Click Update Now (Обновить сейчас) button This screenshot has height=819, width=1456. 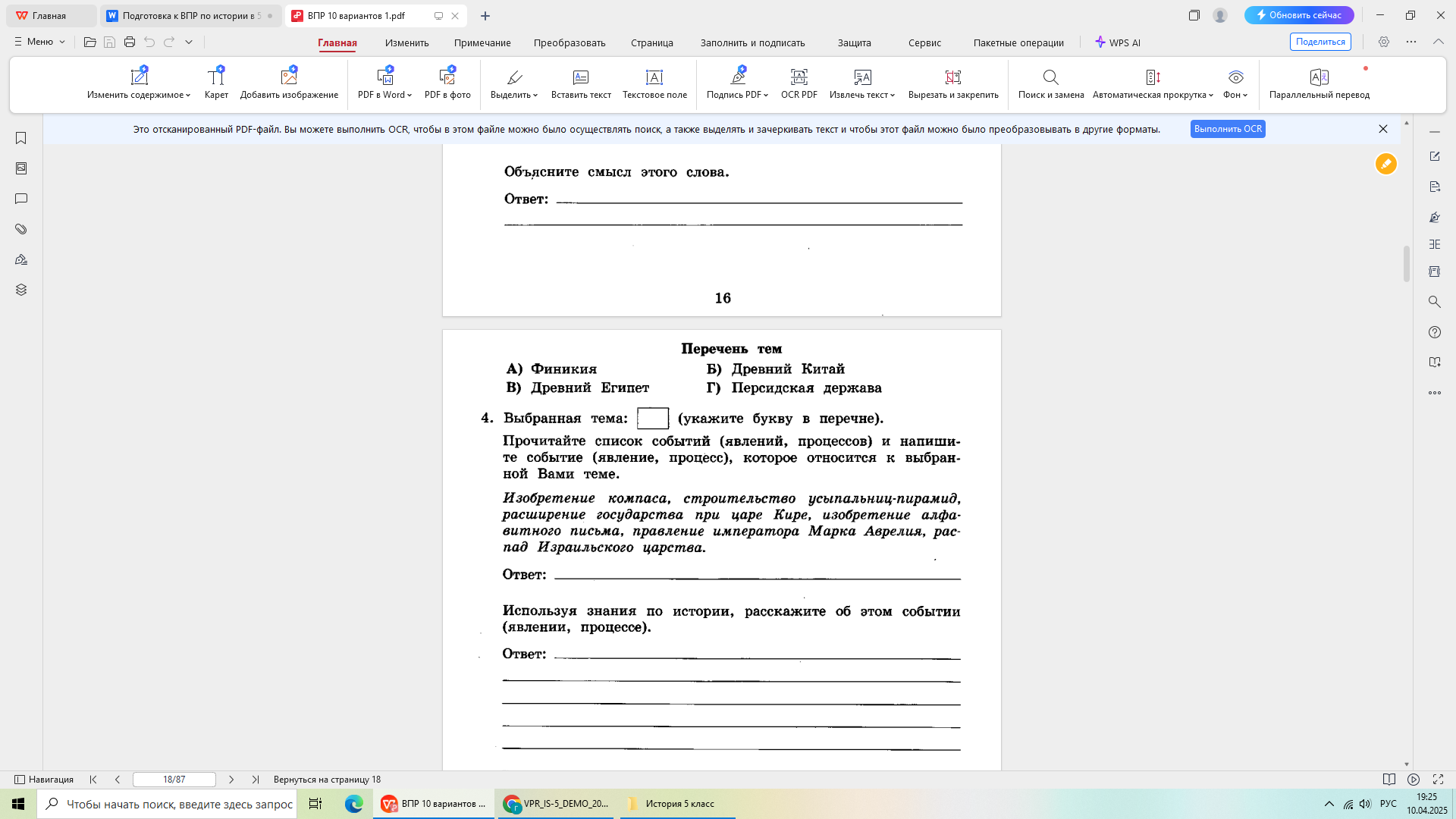(1299, 15)
